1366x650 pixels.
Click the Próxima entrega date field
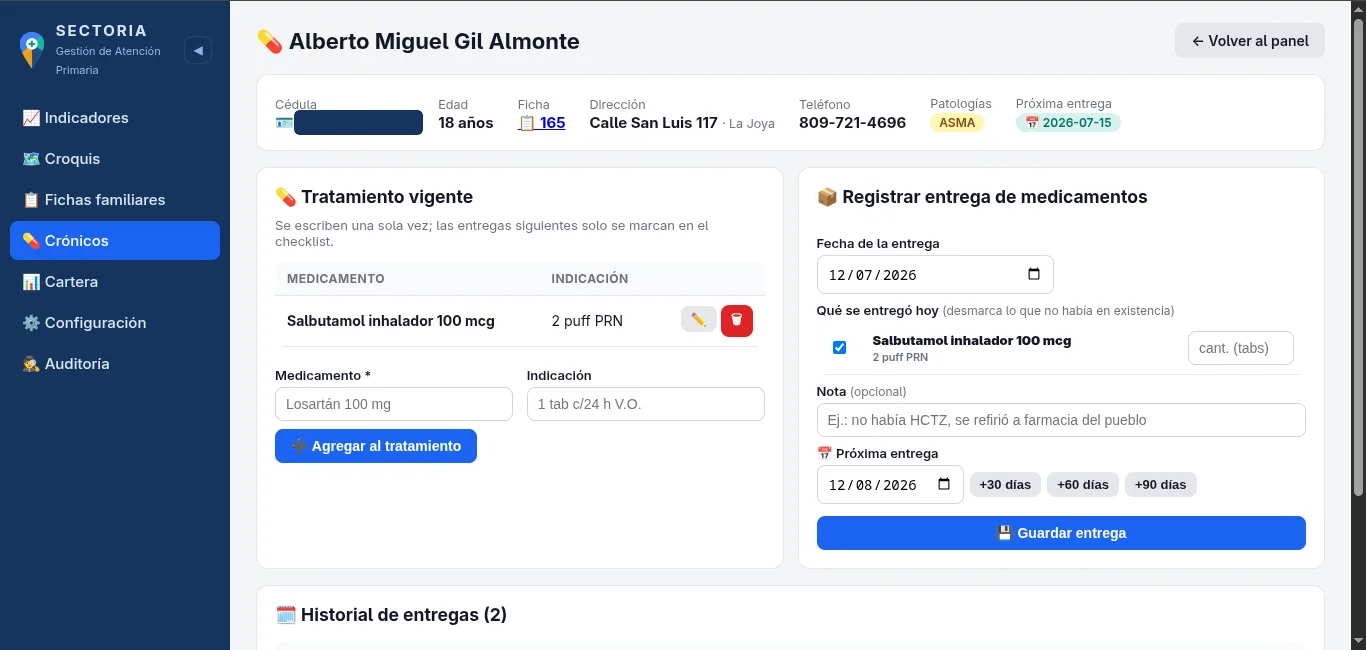tap(890, 485)
